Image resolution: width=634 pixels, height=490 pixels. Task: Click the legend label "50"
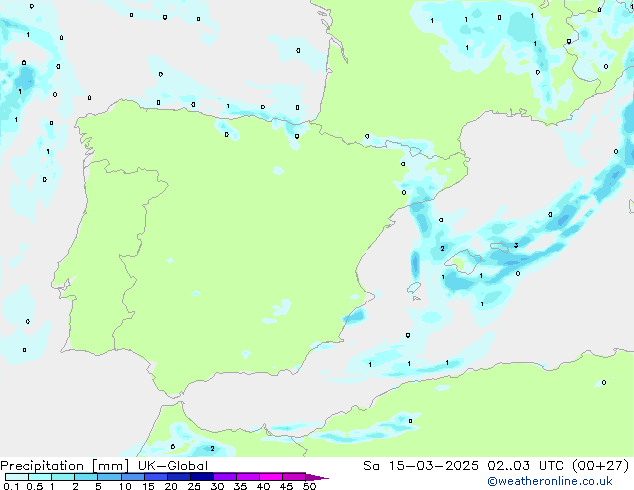pyautogui.click(x=309, y=486)
